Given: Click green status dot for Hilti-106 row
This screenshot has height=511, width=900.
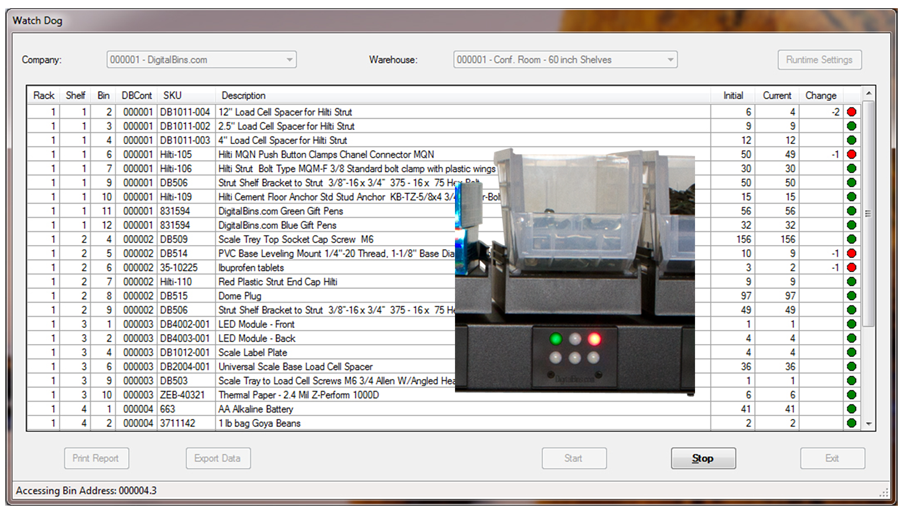Looking at the screenshot, I should tap(851, 168).
